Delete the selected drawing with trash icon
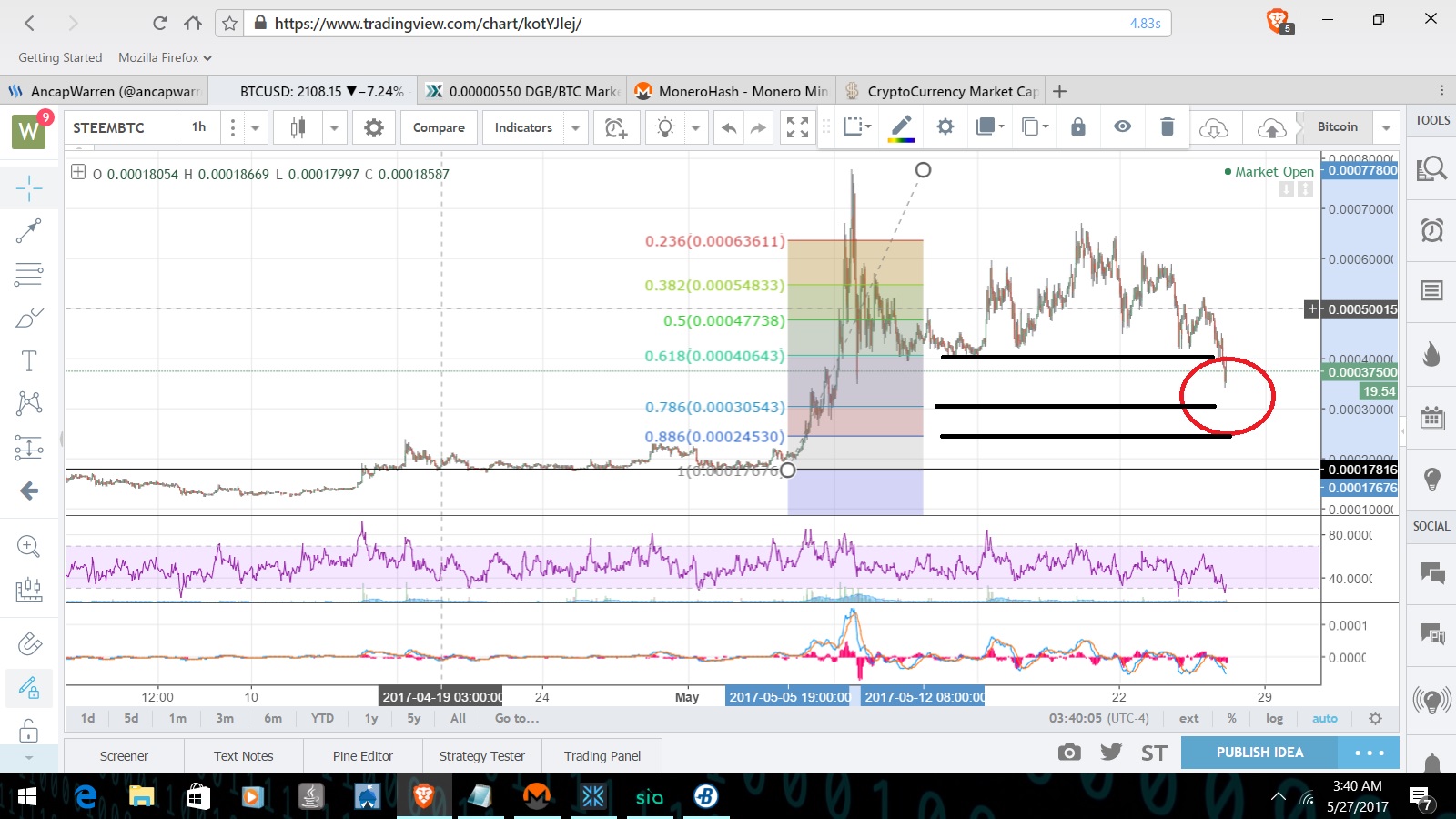This screenshot has height=819, width=1456. click(1168, 126)
